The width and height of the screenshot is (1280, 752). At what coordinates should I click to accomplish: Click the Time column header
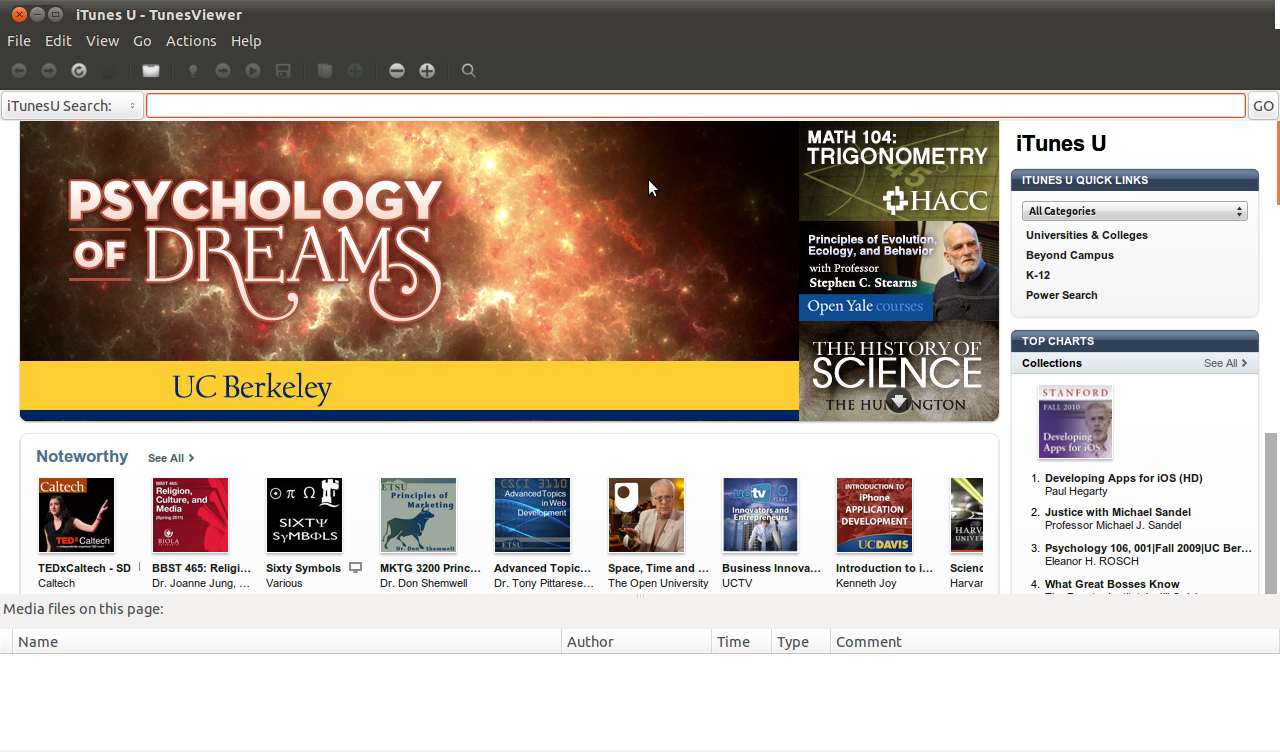pyautogui.click(x=742, y=642)
